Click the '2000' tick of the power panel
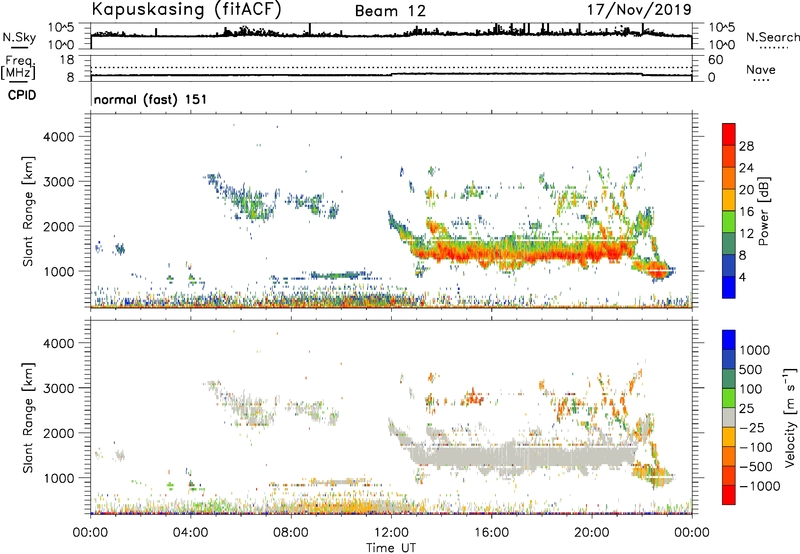800x554 pixels. pyautogui.click(x=59, y=226)
